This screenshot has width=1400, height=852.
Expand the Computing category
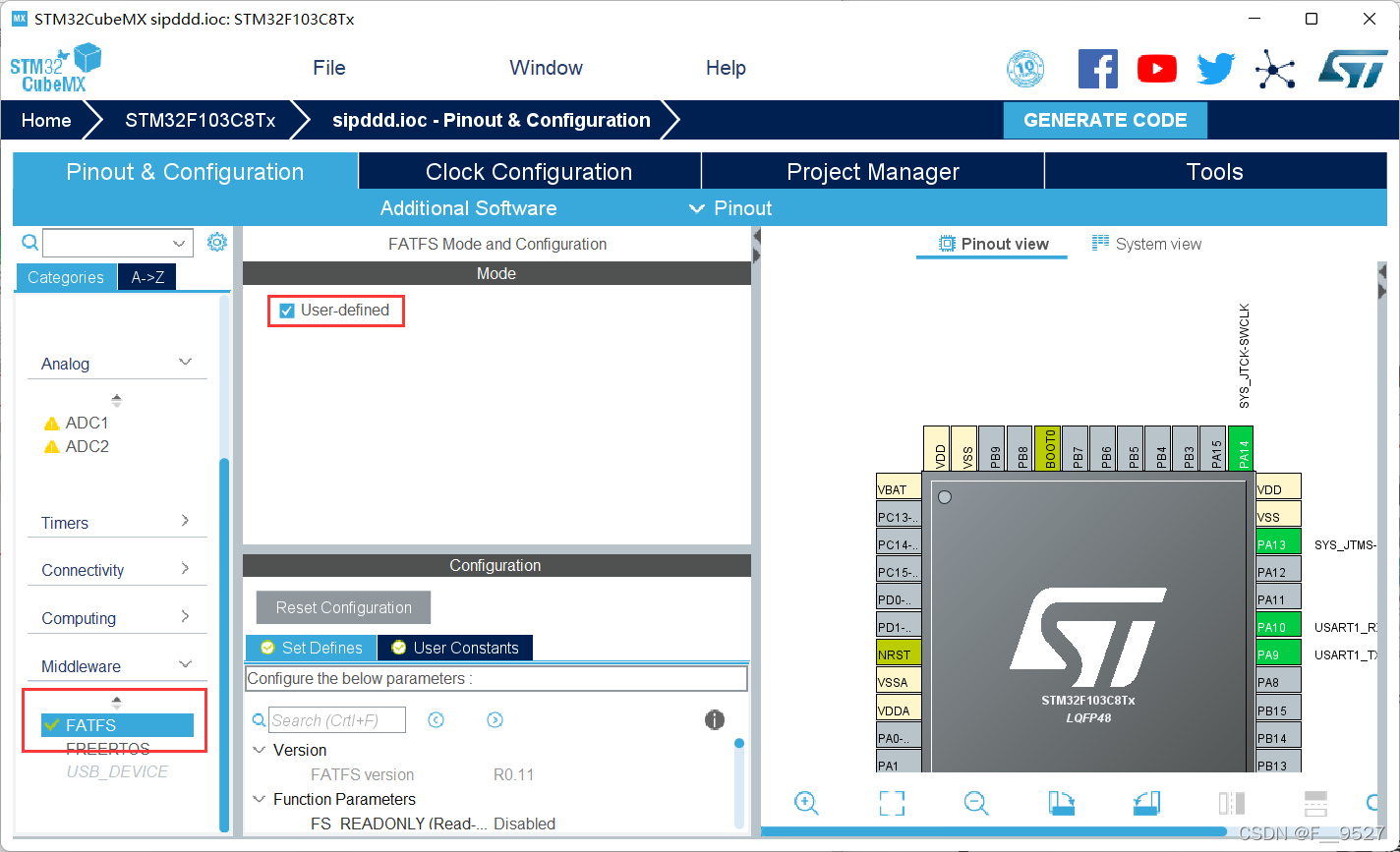185,616
